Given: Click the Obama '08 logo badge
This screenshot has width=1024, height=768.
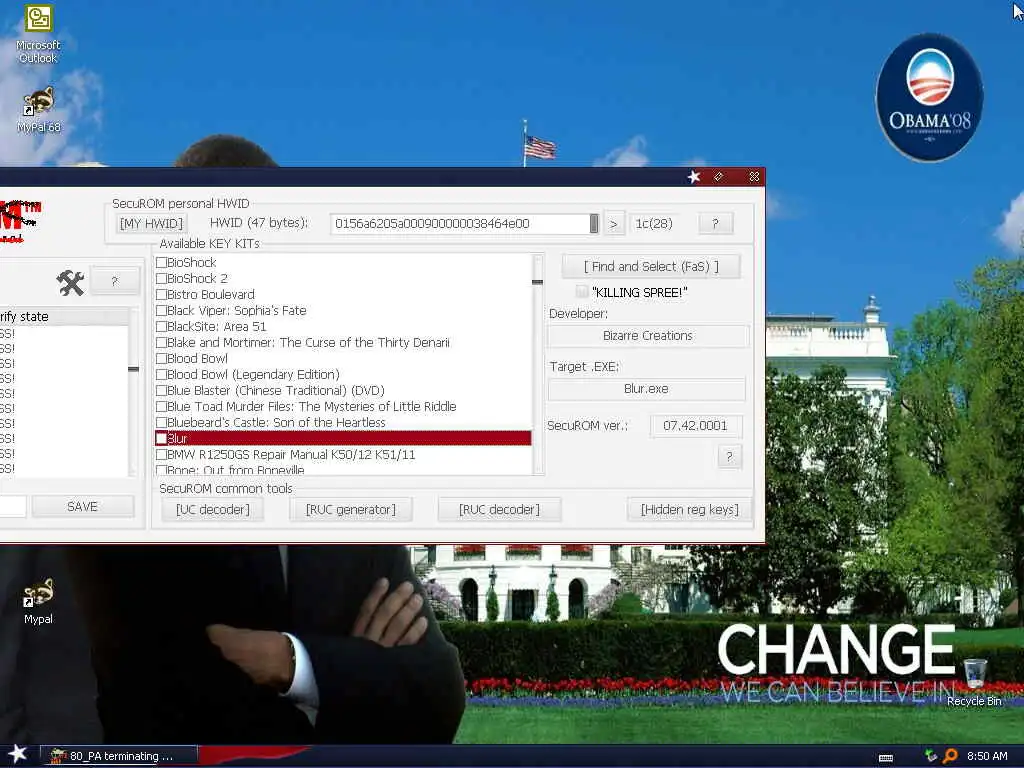Looking at the screenshot, I should tap(929, 97).
